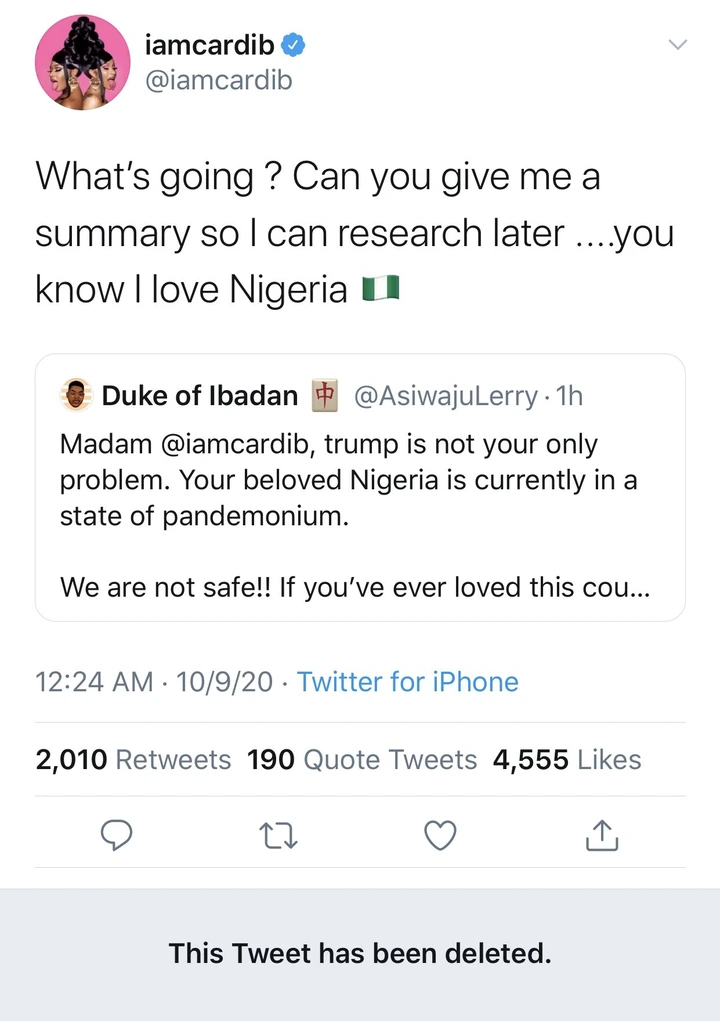This screenshot has height=1021, width=720.
Task: View the 4,555 Likes list
Action: [x=567, y=760]
